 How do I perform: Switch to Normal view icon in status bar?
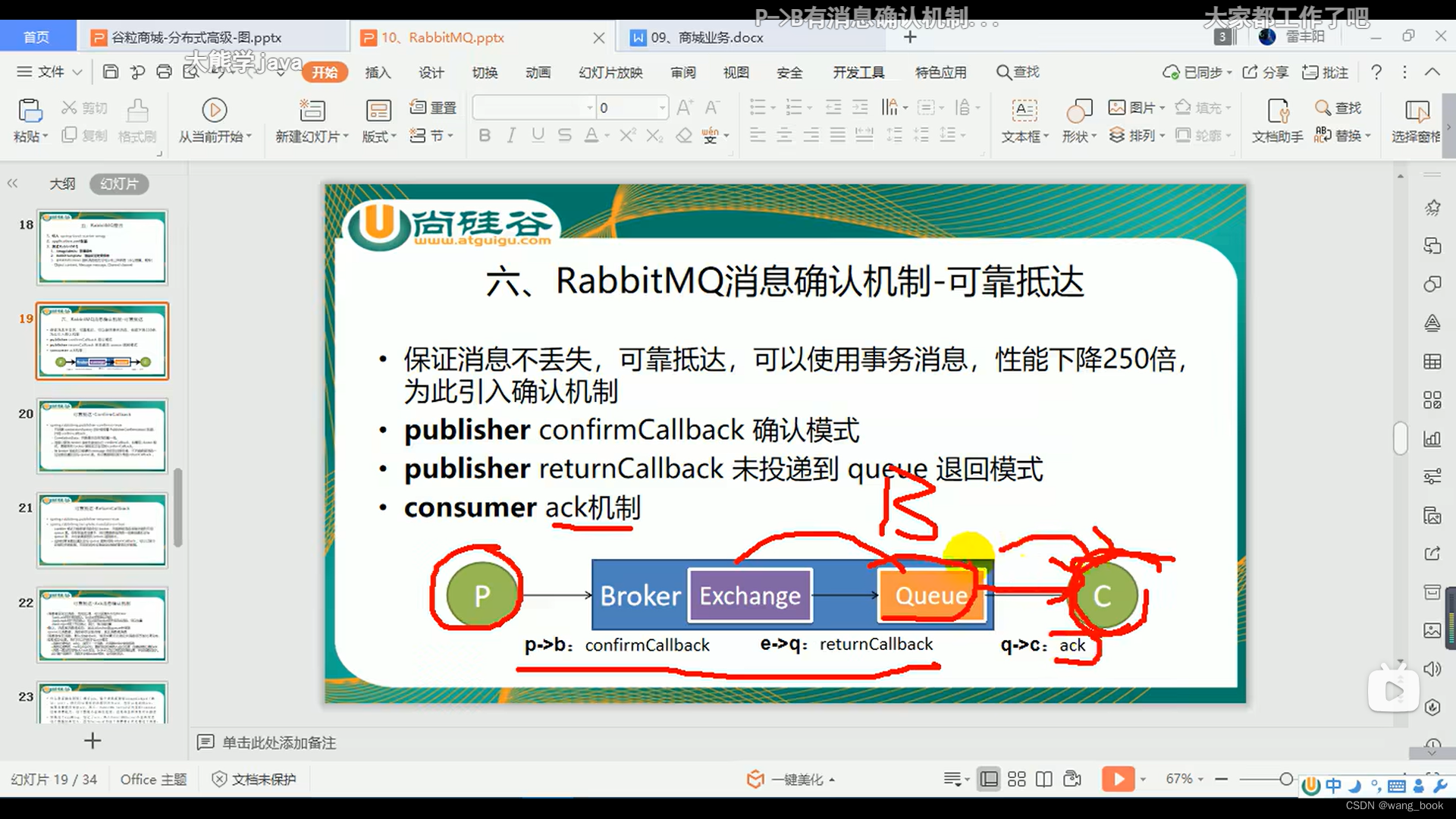coord(989,779)
